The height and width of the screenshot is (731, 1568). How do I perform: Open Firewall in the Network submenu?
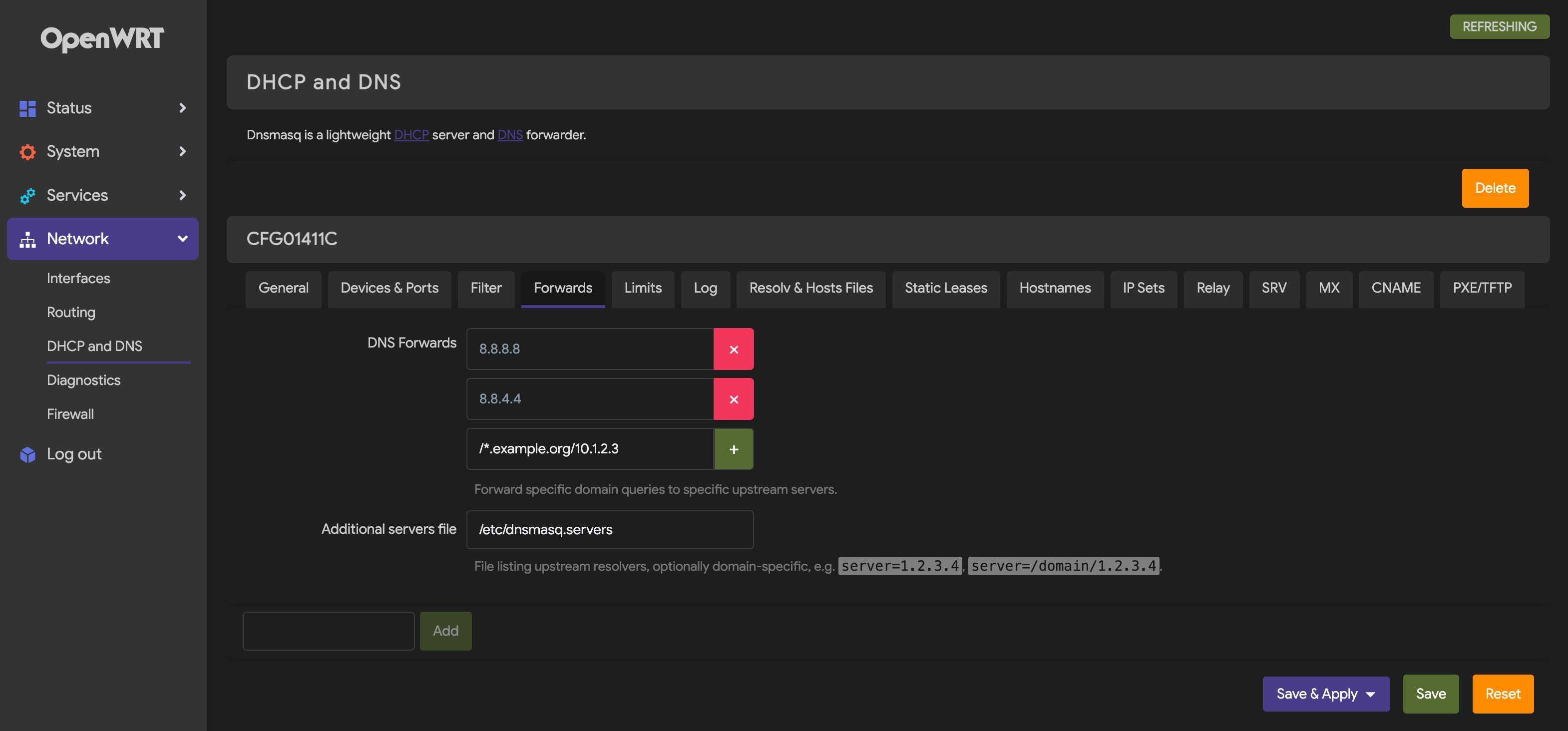click(x=70, y=414)
